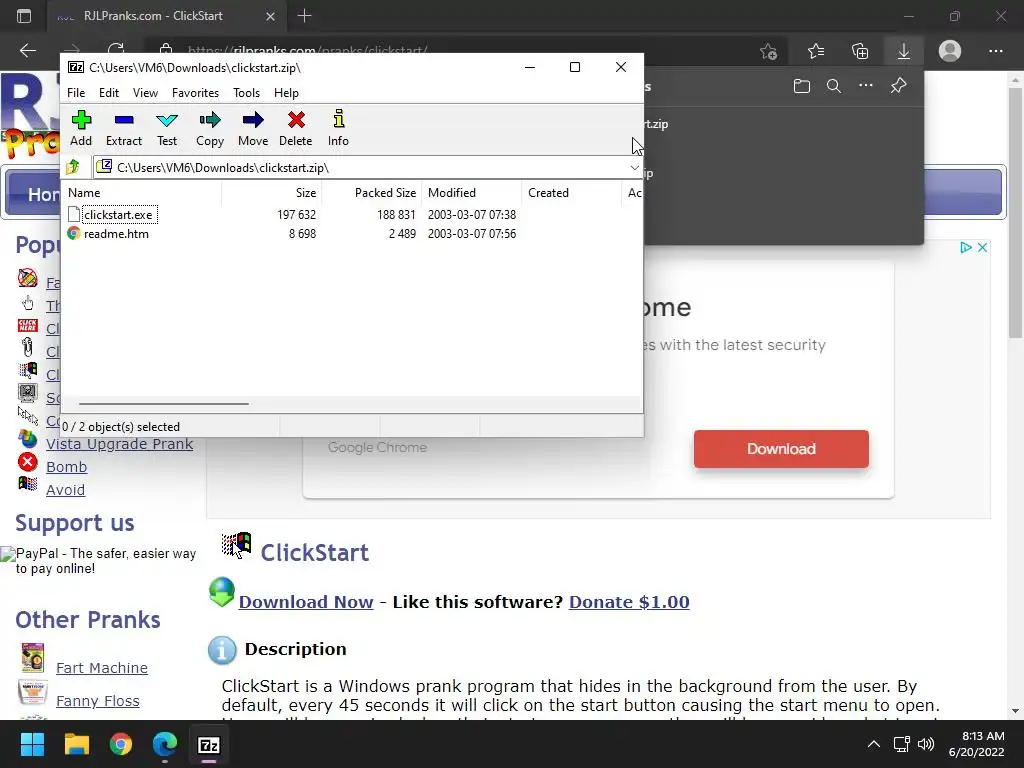
Task: Click the network icon in system tray
Action: [x=902, y=744]
